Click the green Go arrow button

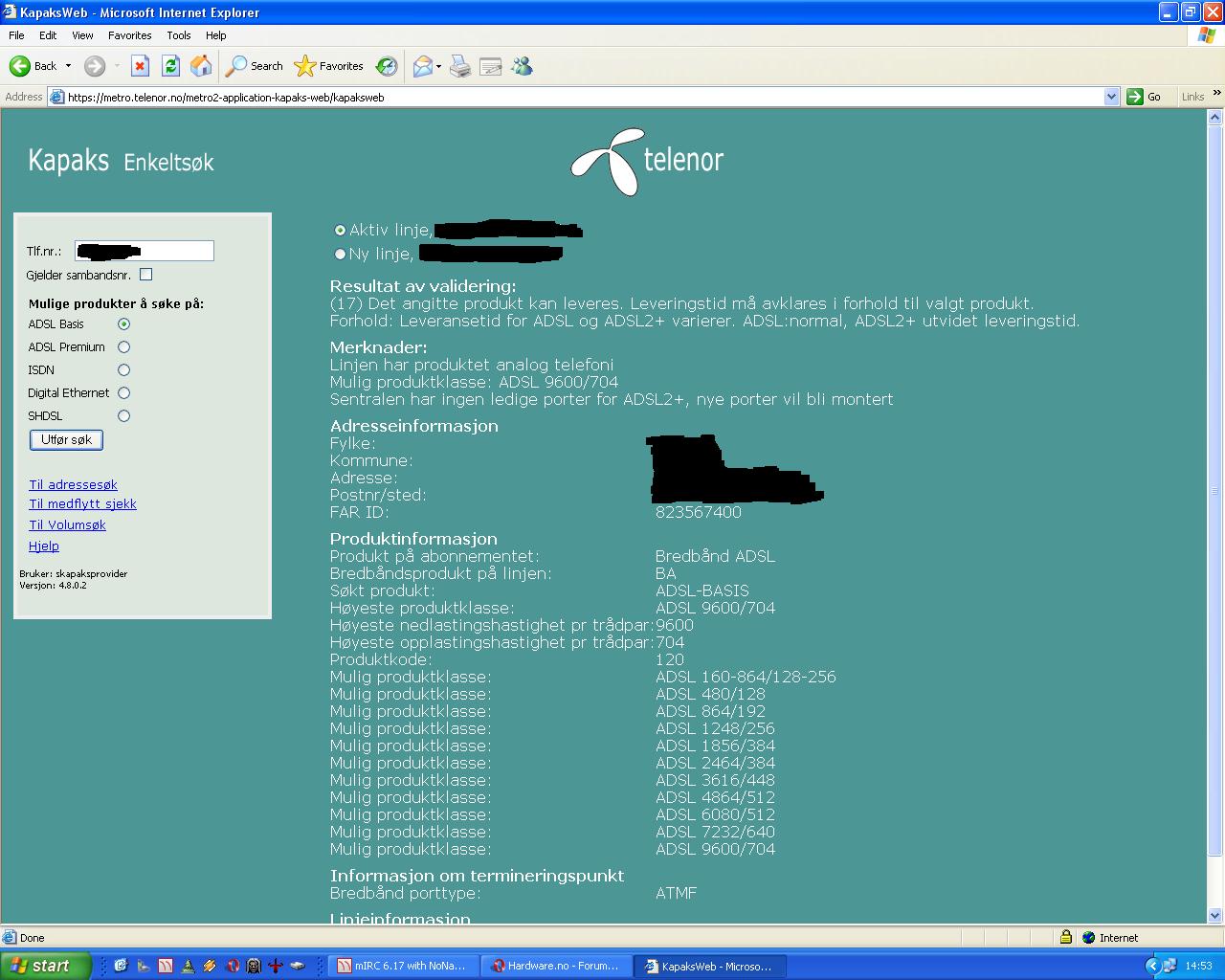1135,97
